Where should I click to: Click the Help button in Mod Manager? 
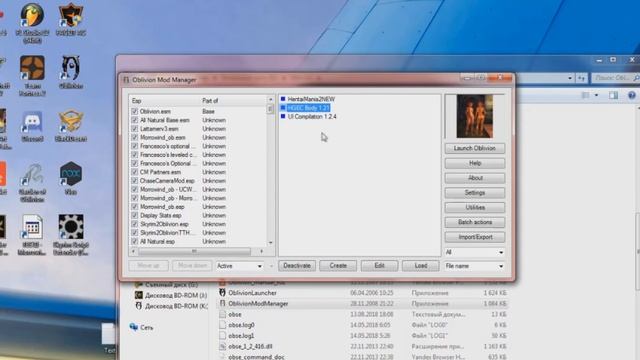(475, 163)
